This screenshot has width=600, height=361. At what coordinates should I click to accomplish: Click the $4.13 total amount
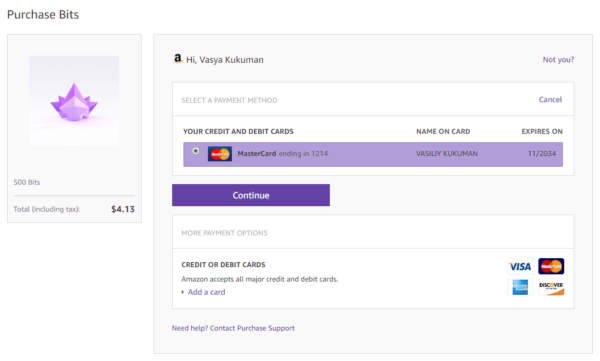click(x=123, y=209)
